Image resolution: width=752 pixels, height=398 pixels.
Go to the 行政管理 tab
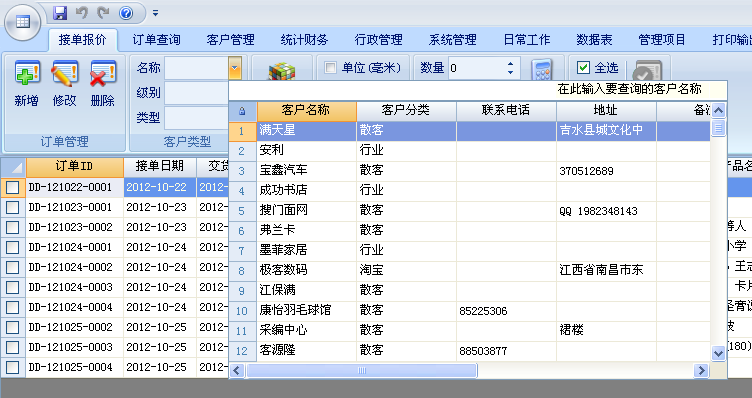tap(379, 40)
